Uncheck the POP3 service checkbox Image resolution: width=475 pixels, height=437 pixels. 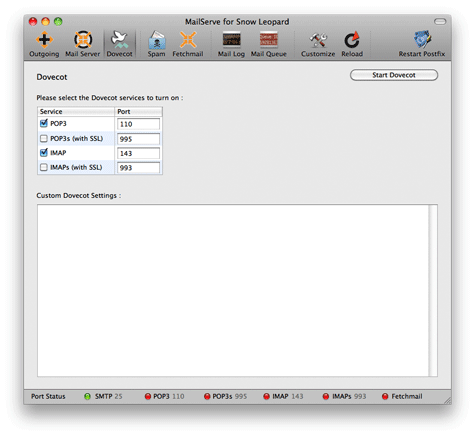click(44, 123)
